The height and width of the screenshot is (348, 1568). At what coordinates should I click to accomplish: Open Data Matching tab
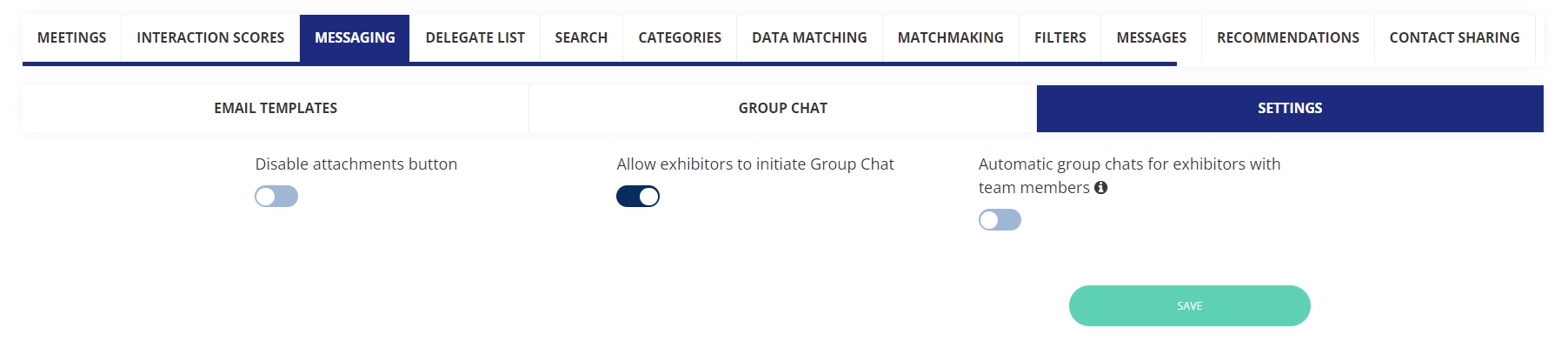809,38
